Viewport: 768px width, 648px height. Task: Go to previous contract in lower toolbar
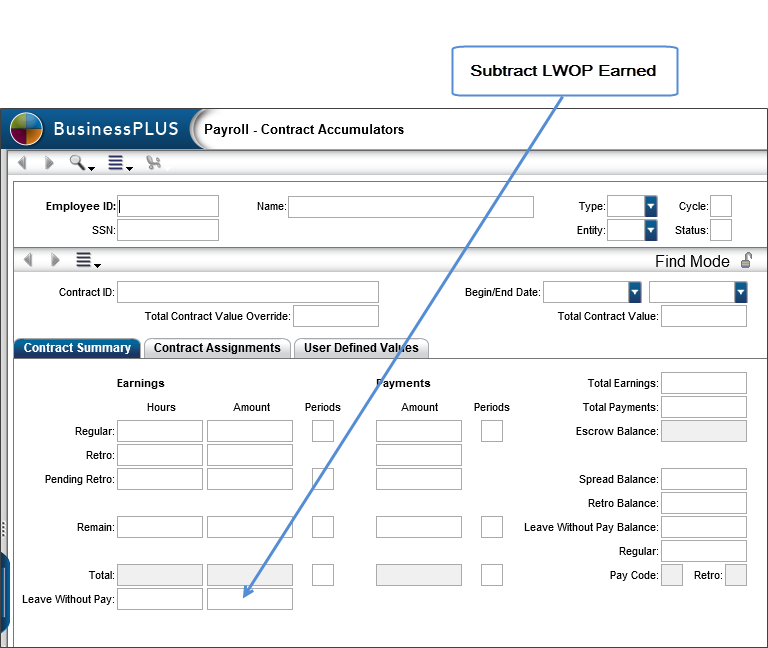tap(28, 260)
